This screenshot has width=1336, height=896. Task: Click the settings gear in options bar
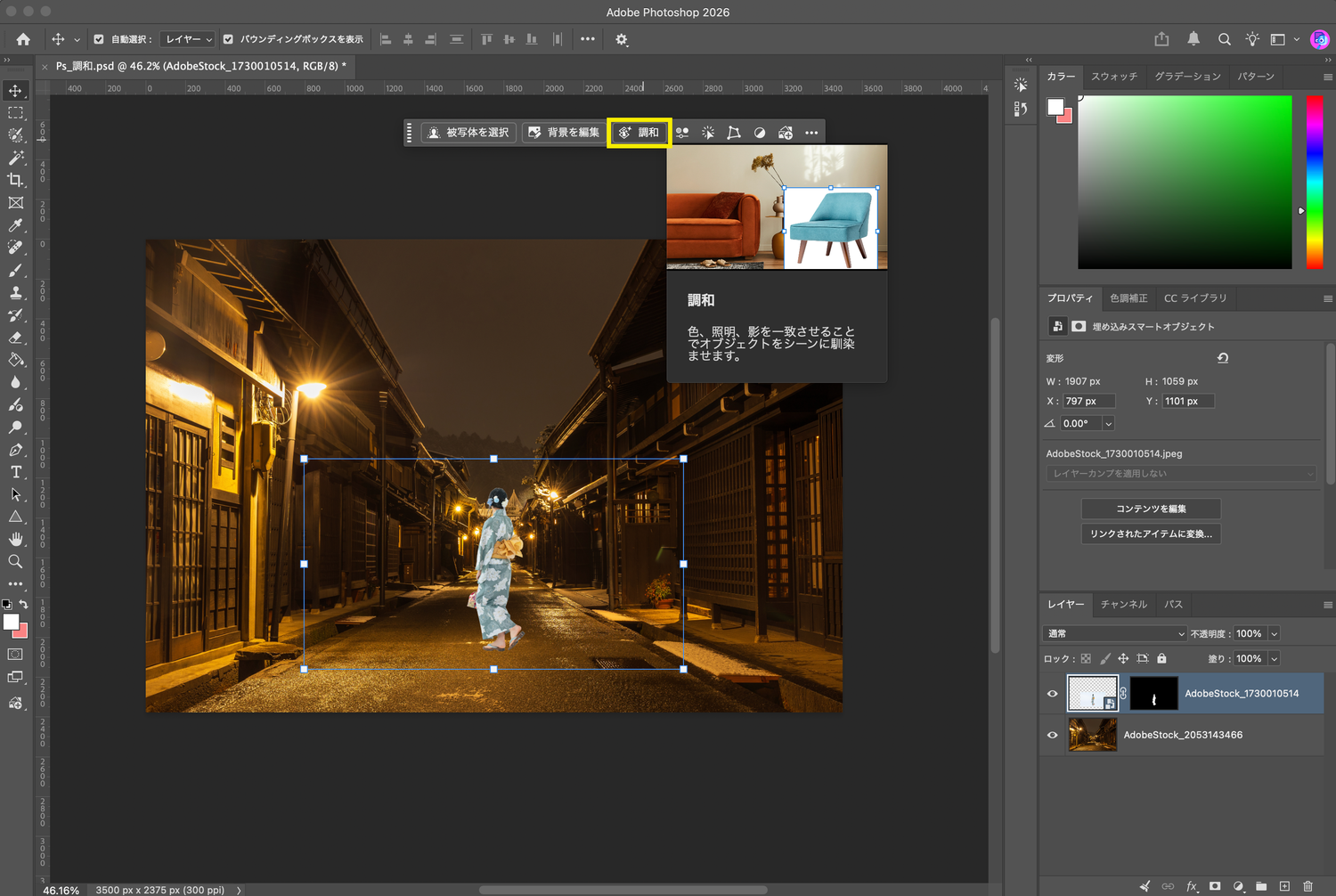click(622, 39)
